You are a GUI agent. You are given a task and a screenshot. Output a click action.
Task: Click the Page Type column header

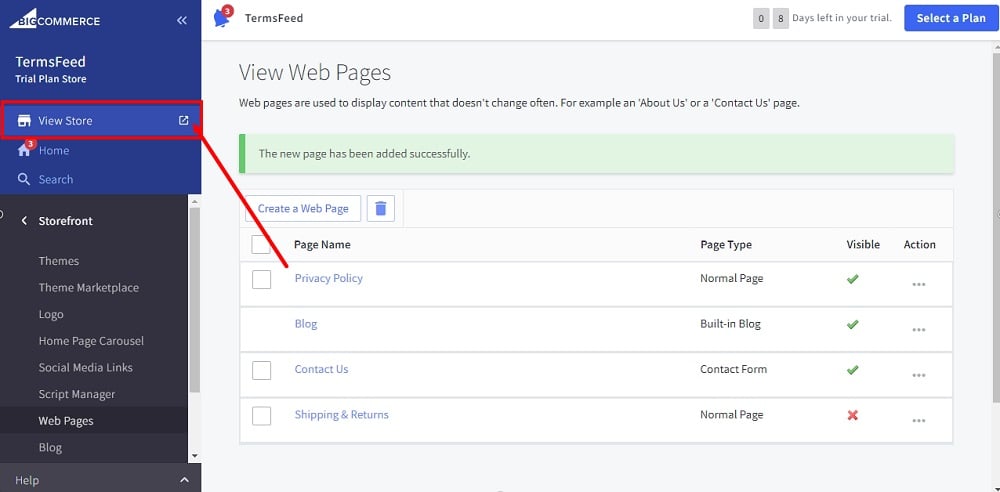pyautogui.click(x=726, y=244)
